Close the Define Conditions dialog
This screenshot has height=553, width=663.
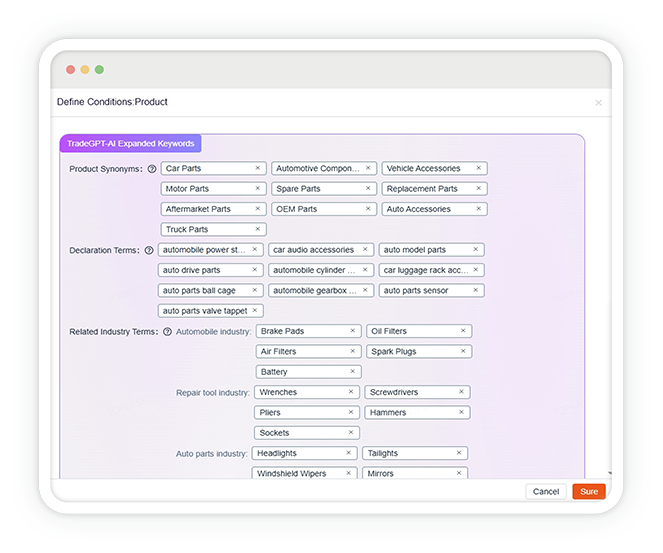[x=598, y=103]
